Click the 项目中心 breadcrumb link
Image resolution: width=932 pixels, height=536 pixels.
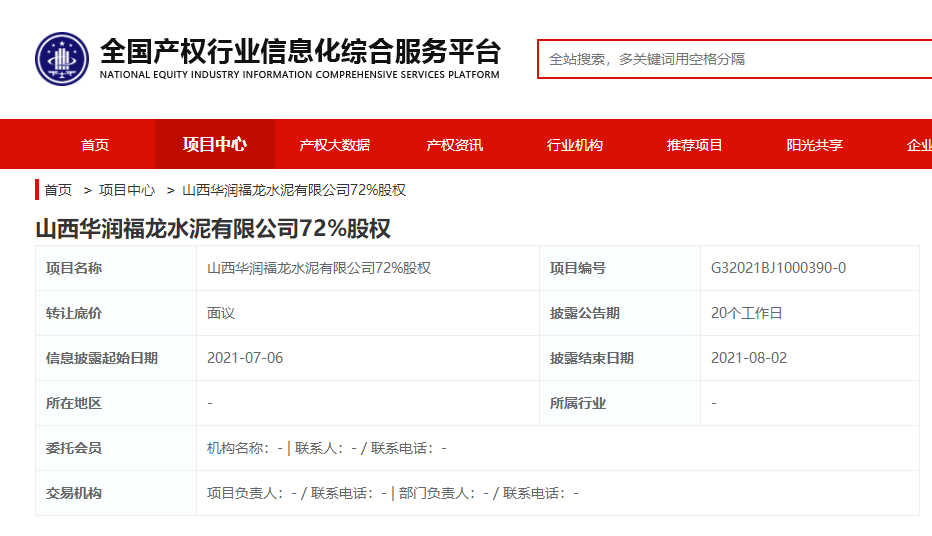(x=127, y=190)
